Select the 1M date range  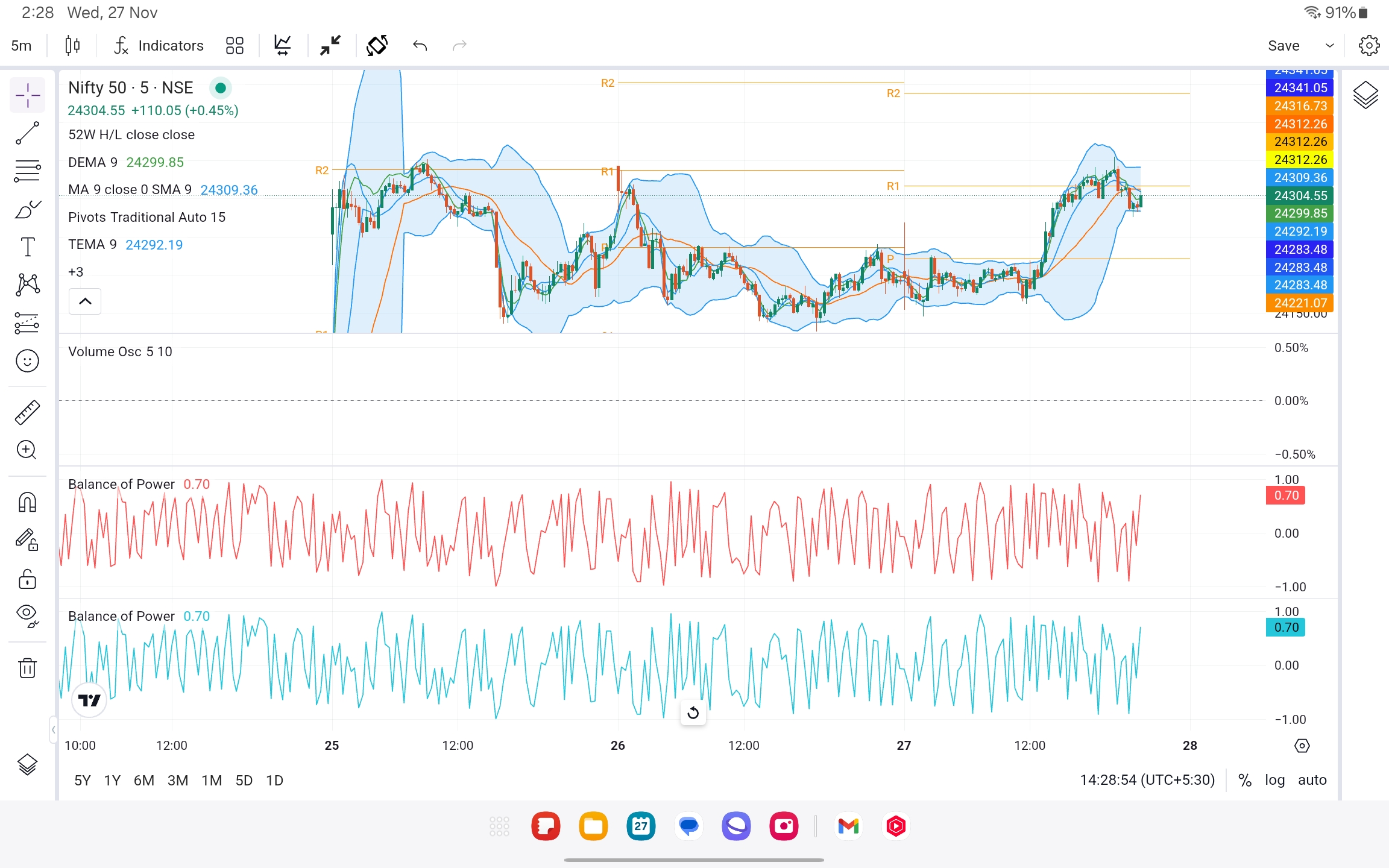pyautogui.click(x=212, y=780)
